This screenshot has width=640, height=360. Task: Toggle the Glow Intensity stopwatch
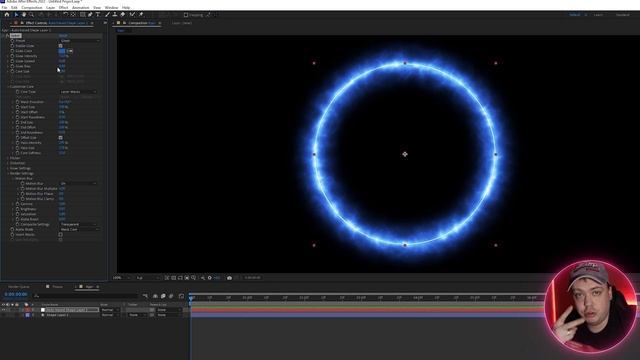point(12,56)
